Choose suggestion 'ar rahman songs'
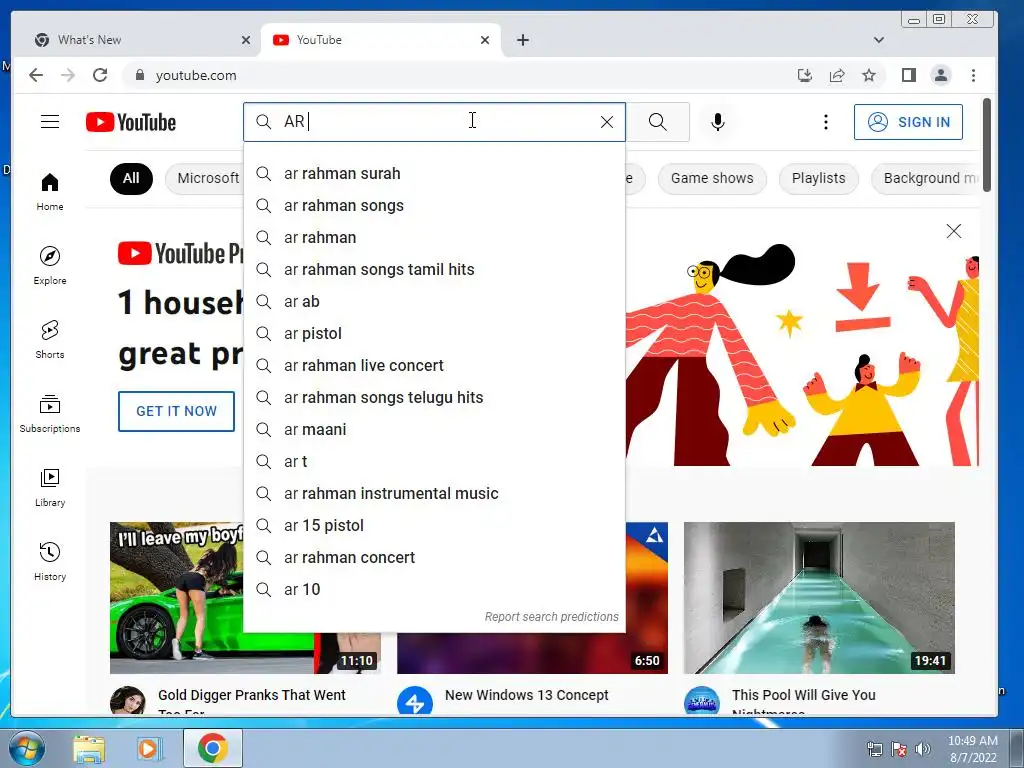 point(434,206)
